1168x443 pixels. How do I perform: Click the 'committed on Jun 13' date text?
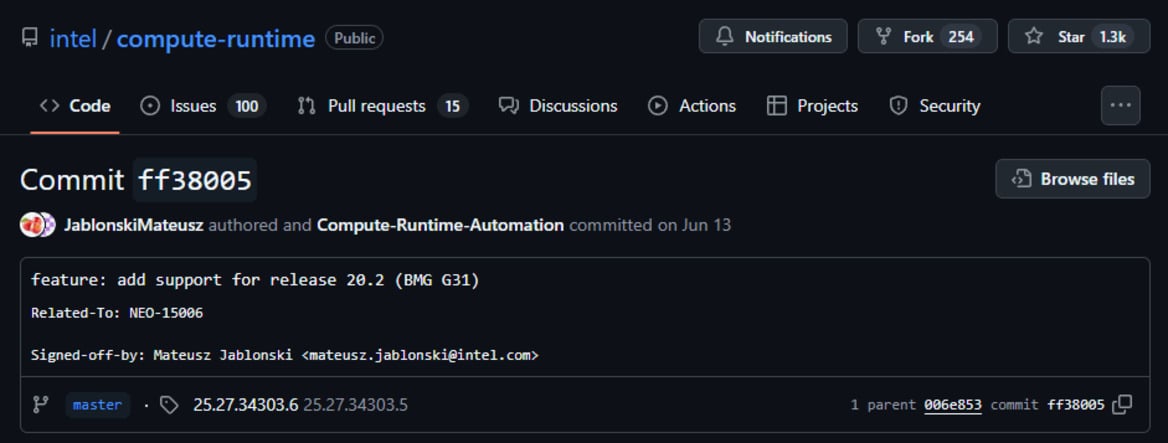tap(650, 225)
